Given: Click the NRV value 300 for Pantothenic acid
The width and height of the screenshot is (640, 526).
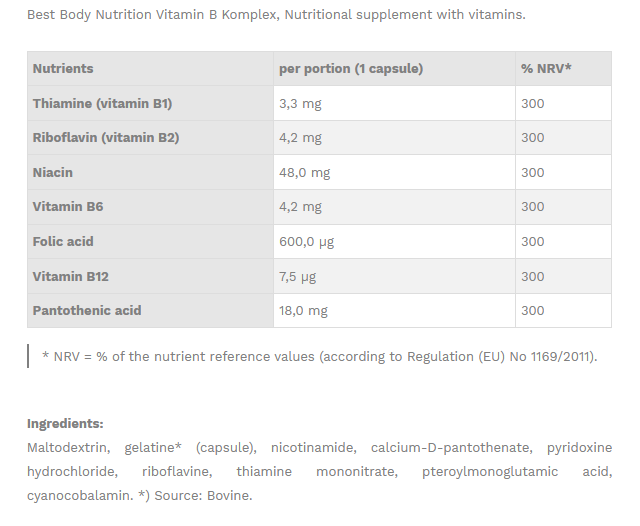Looking at the screenshot, I should click(x=533, y=310).
